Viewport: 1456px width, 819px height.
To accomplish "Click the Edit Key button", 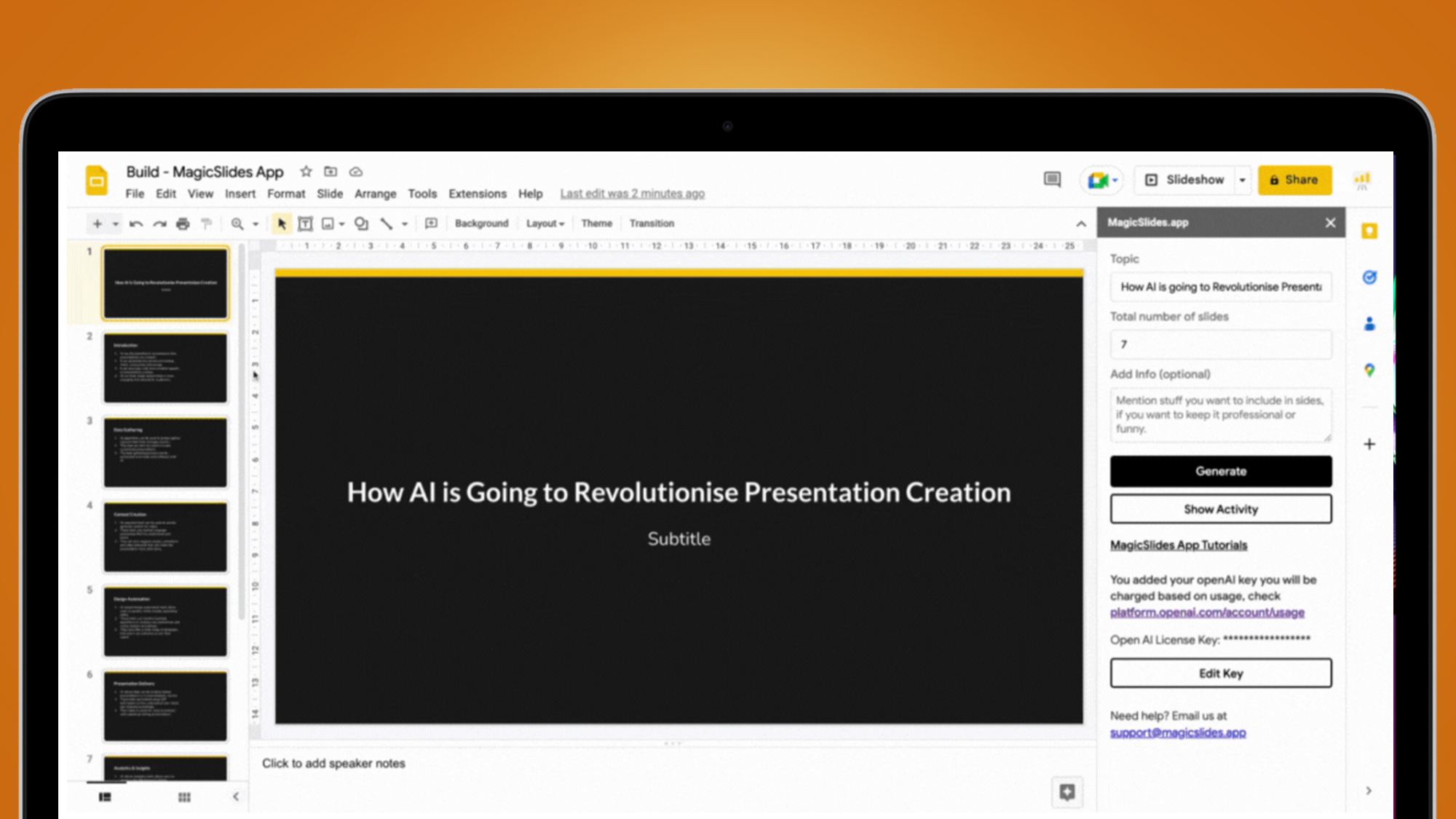I will 1220,672.
